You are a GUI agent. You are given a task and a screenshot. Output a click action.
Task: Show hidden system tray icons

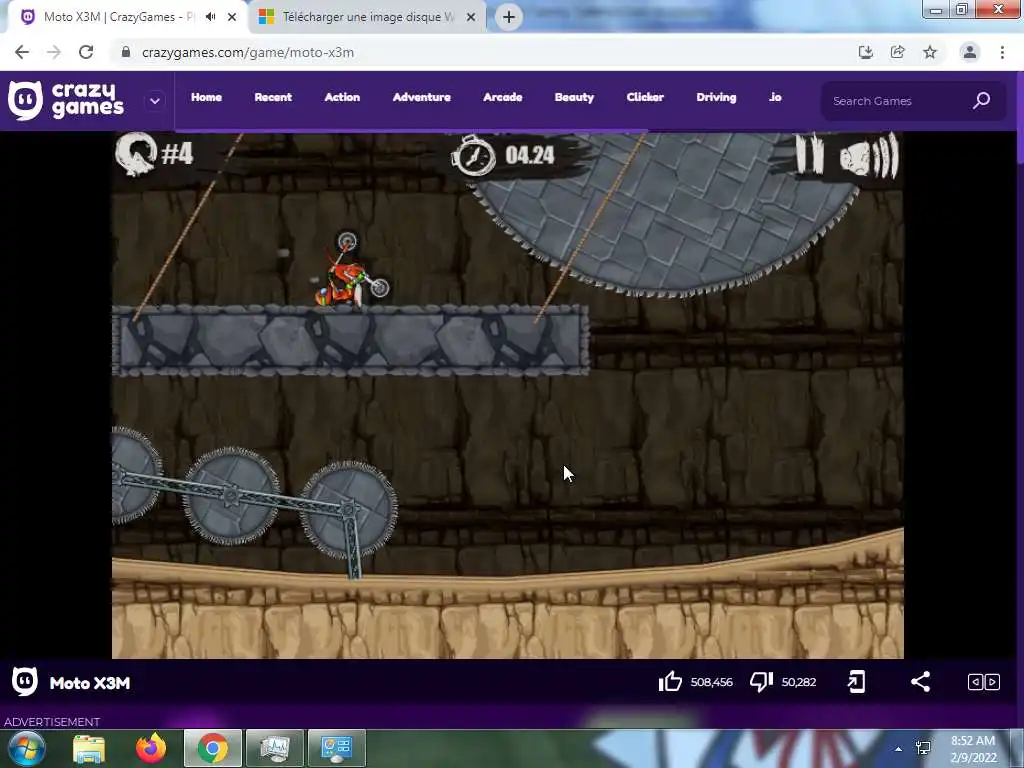[899, 749]
